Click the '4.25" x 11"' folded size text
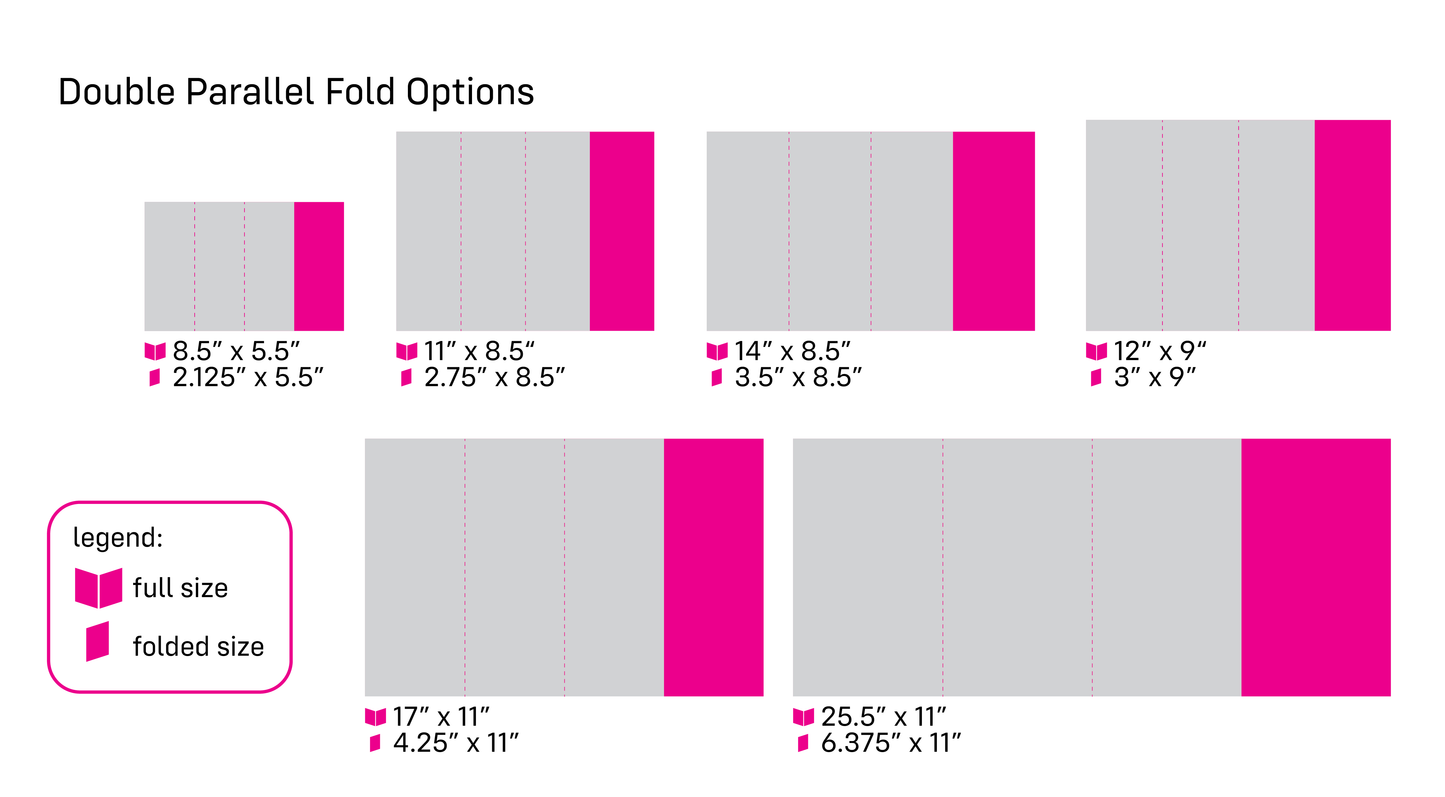Screen dimensions: 1445x797 [x=456, y=743]
